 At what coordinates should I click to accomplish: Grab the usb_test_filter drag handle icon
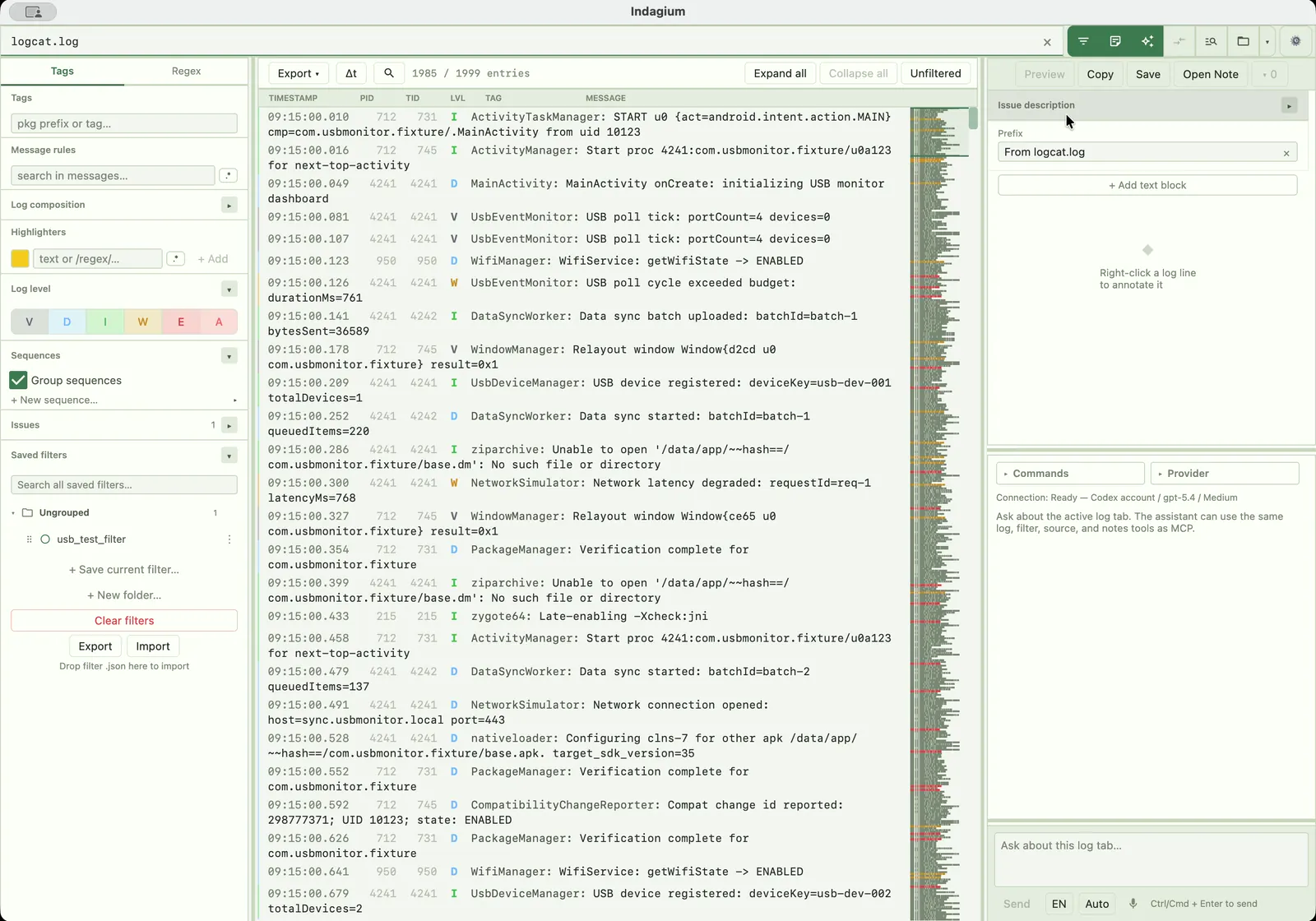click(x=29, y=539)
